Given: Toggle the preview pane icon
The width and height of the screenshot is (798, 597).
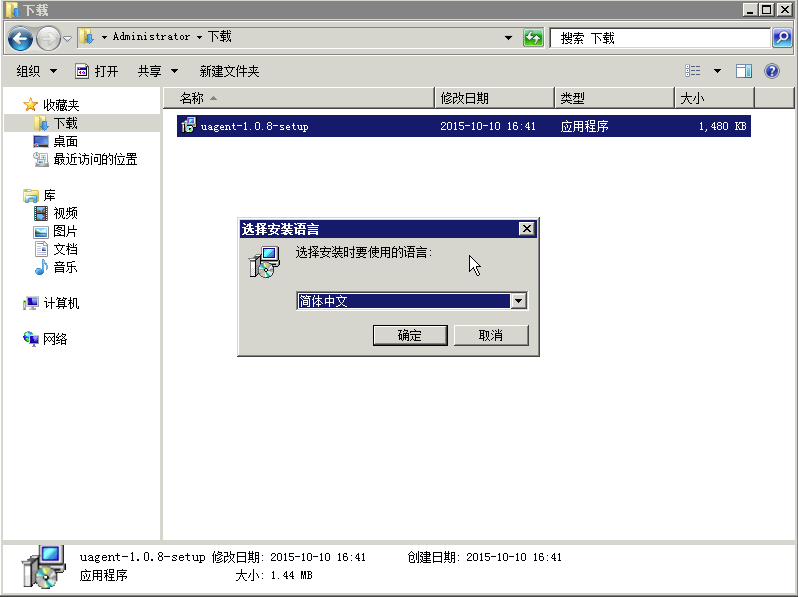Looking at the screenshot, I should point(744,71).
